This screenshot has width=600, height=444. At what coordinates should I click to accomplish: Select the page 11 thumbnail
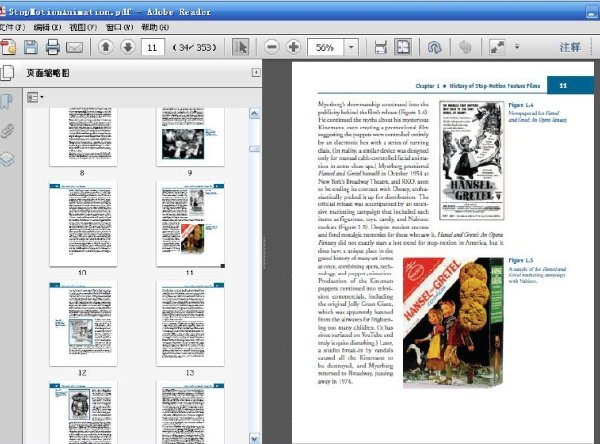point(190,224)
